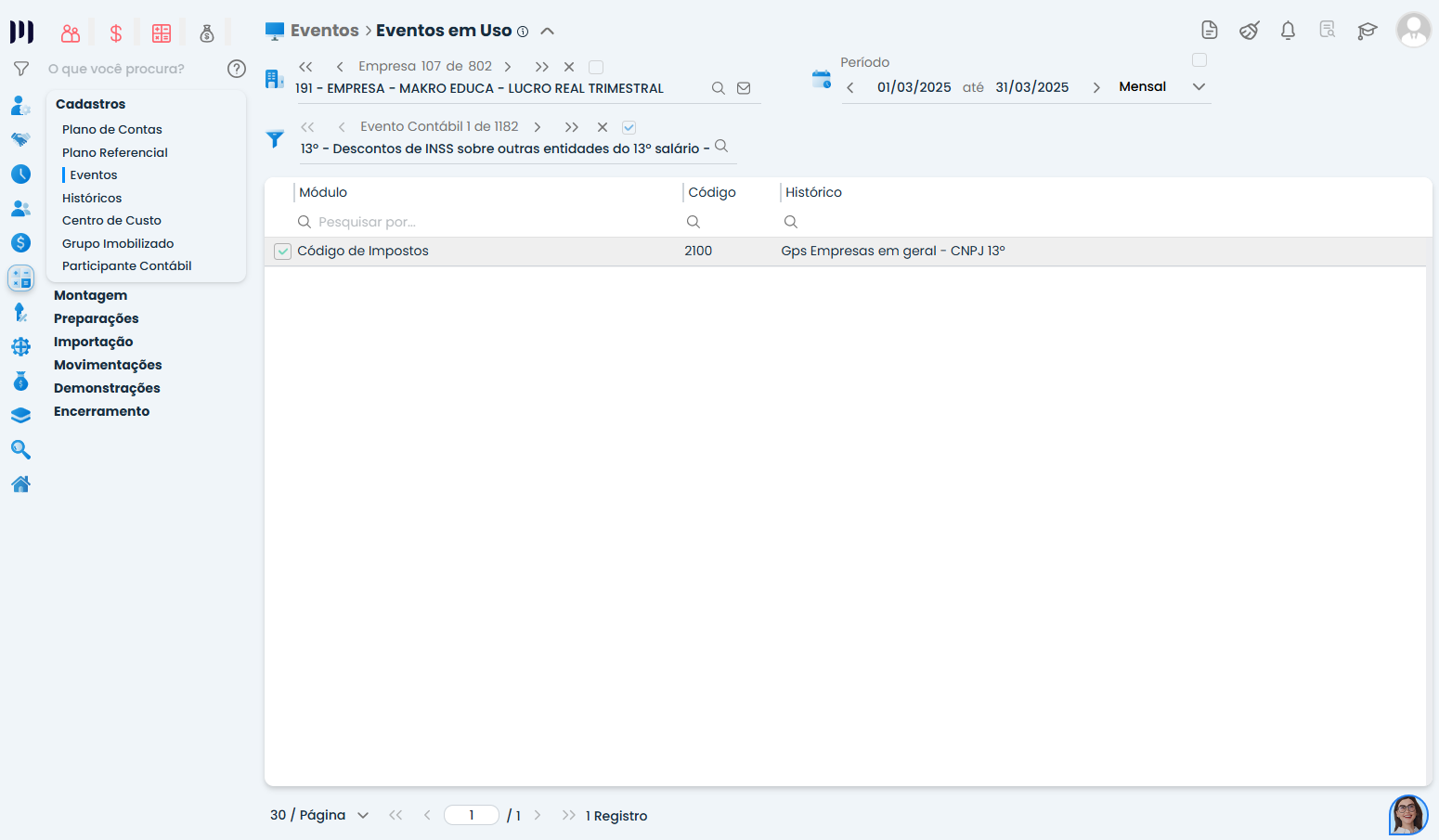1439x840 pixels.
Task: Collapse the Eventos em Uso header chevron
Action: pyautogui.click(x=548, y=32)
